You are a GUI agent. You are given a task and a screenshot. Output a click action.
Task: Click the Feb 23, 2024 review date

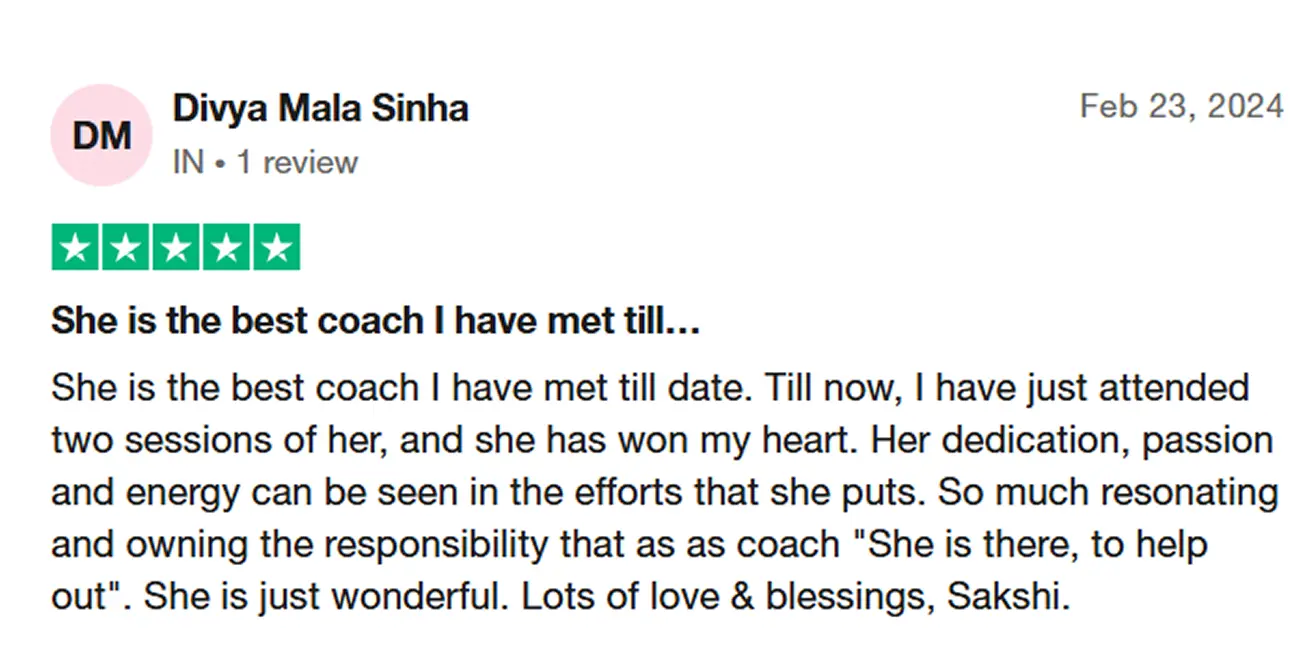tap(1181, 106)
